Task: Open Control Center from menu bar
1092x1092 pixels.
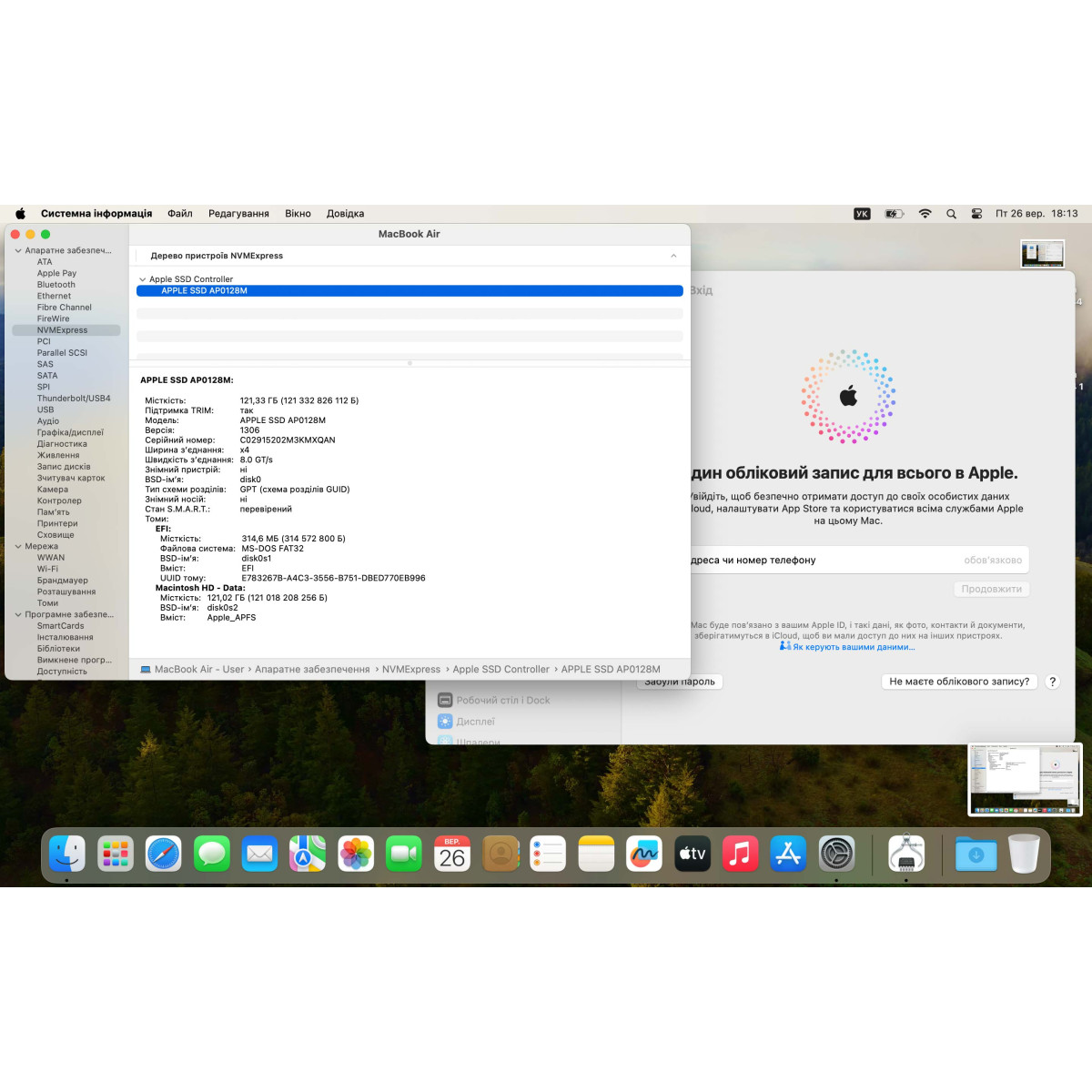Action: [976, 214]
